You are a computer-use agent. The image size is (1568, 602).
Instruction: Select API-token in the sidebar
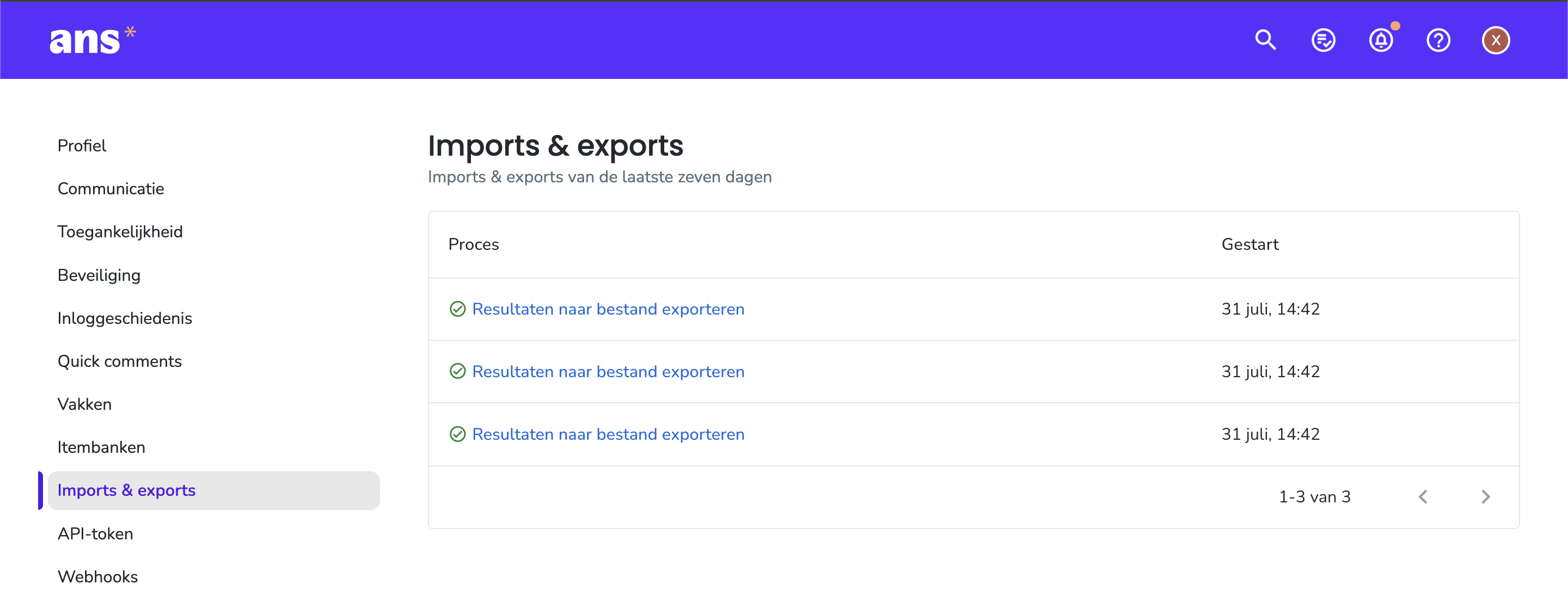pyautogui.click(x=95, y=534)
